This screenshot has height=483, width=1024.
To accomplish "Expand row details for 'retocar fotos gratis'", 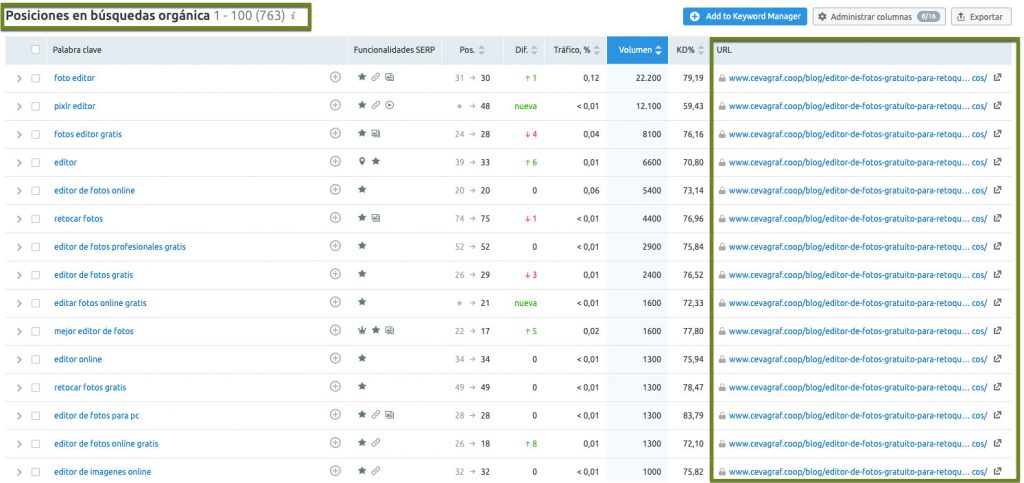I will 19,387.
